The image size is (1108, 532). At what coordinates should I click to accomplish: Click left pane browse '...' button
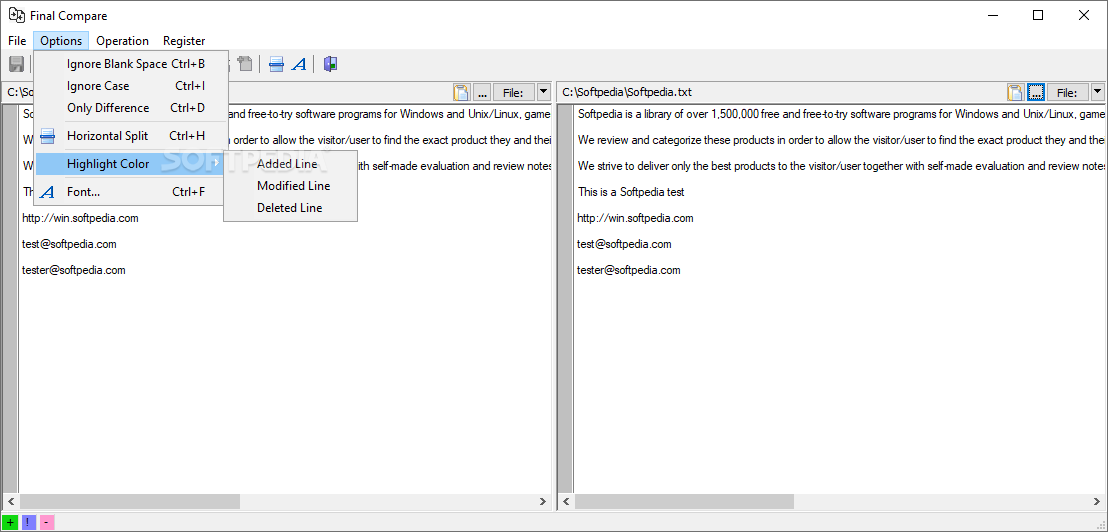pos(482,92)
